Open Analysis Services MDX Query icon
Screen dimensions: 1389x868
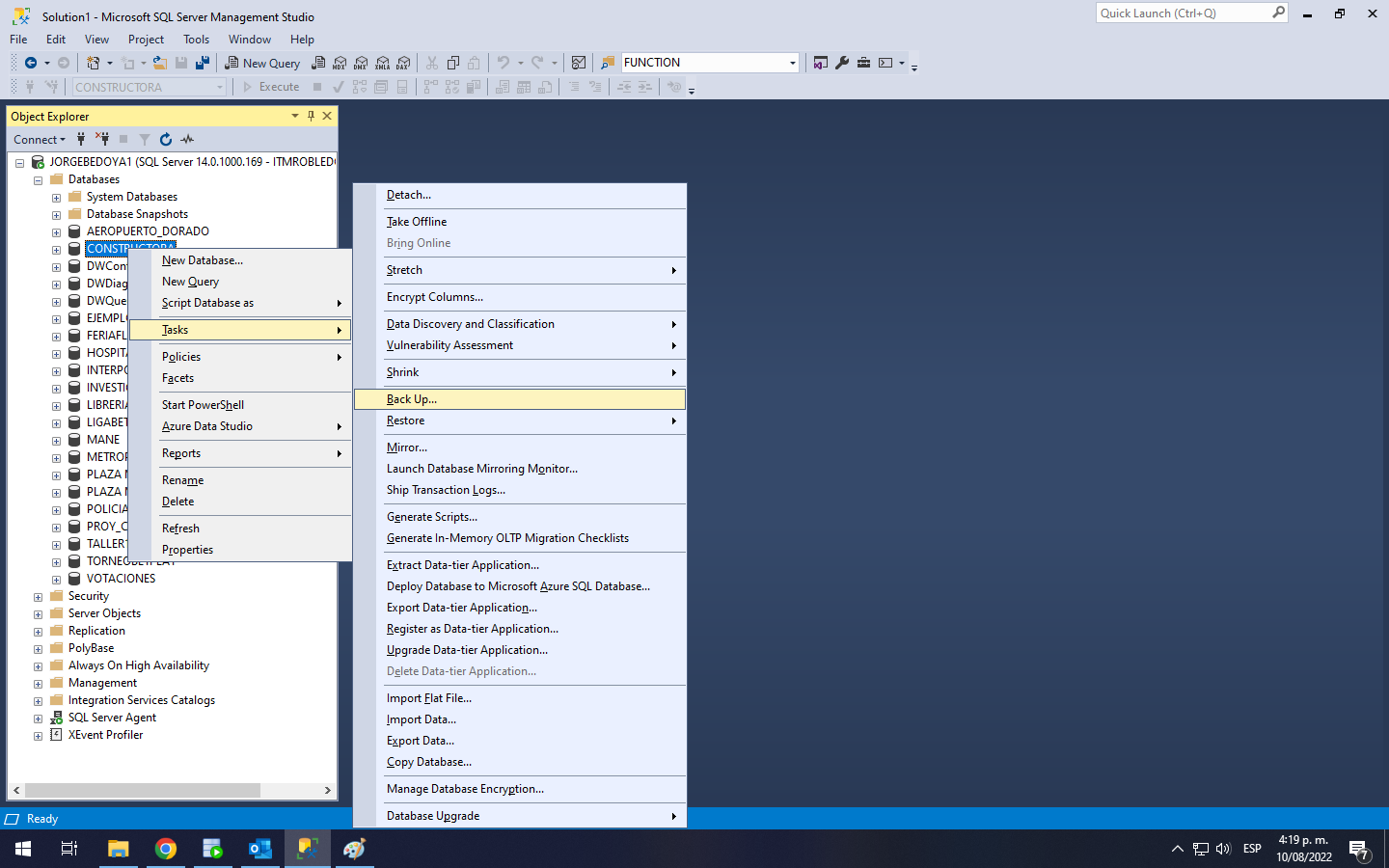pyautogui.click(x=340, y=63)
